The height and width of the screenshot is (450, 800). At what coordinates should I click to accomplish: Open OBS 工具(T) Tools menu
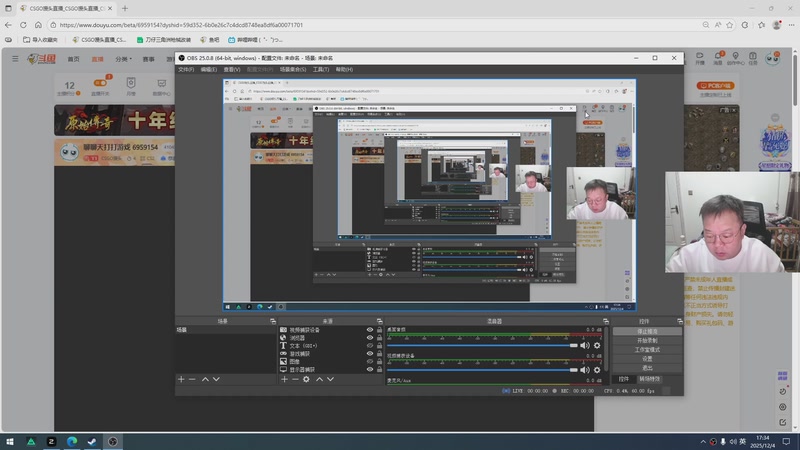coord(321,69)
